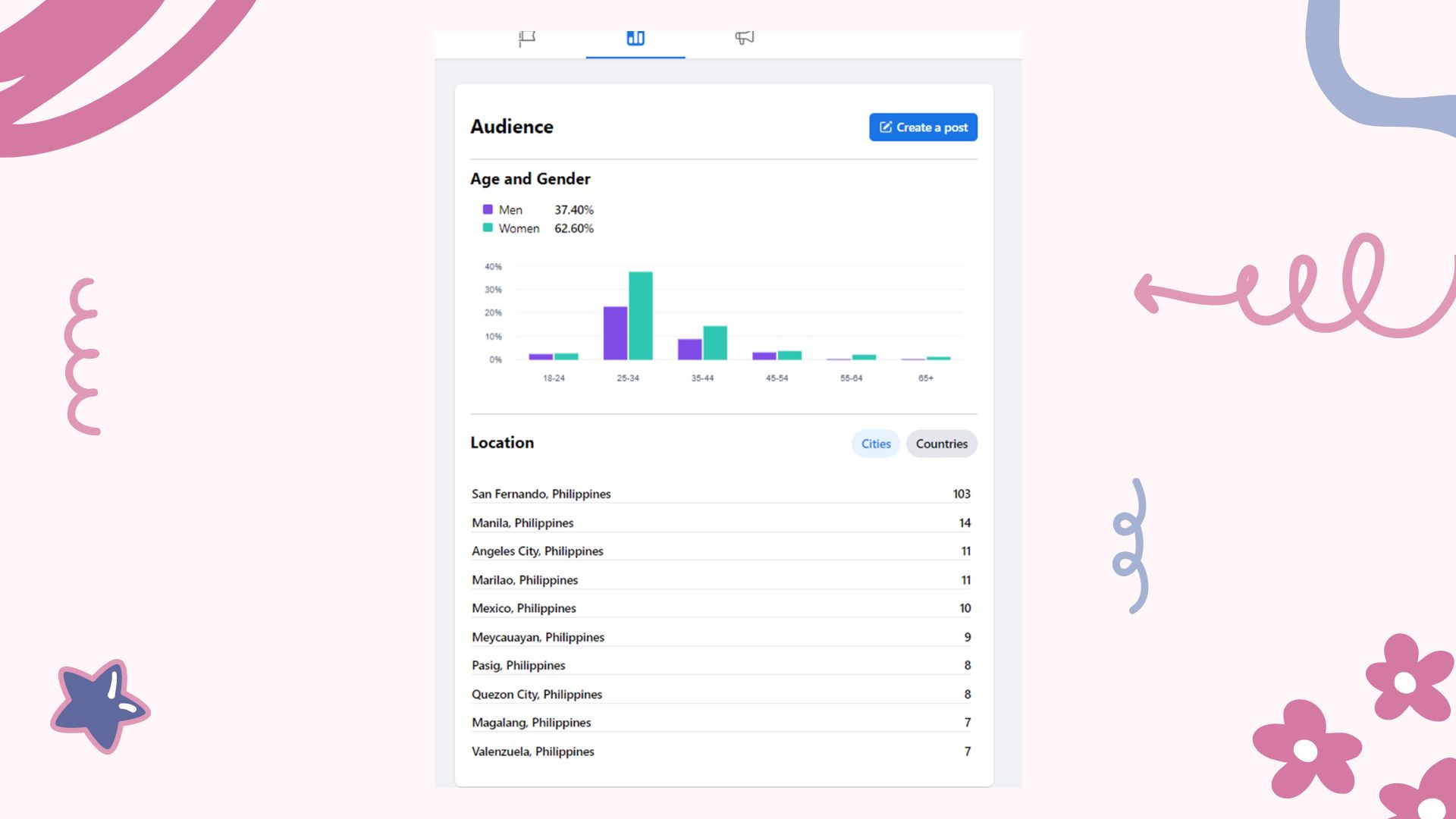
Task: Click the purple Men legend swatch
Action: [488, 209]
